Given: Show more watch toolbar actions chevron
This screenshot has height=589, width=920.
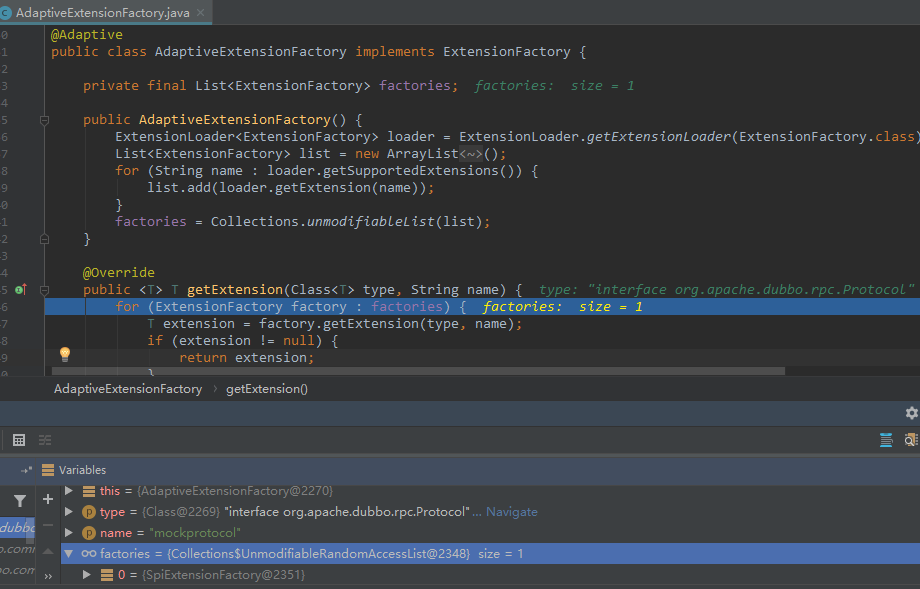Looking at the screenshot, I should [48, 576].
